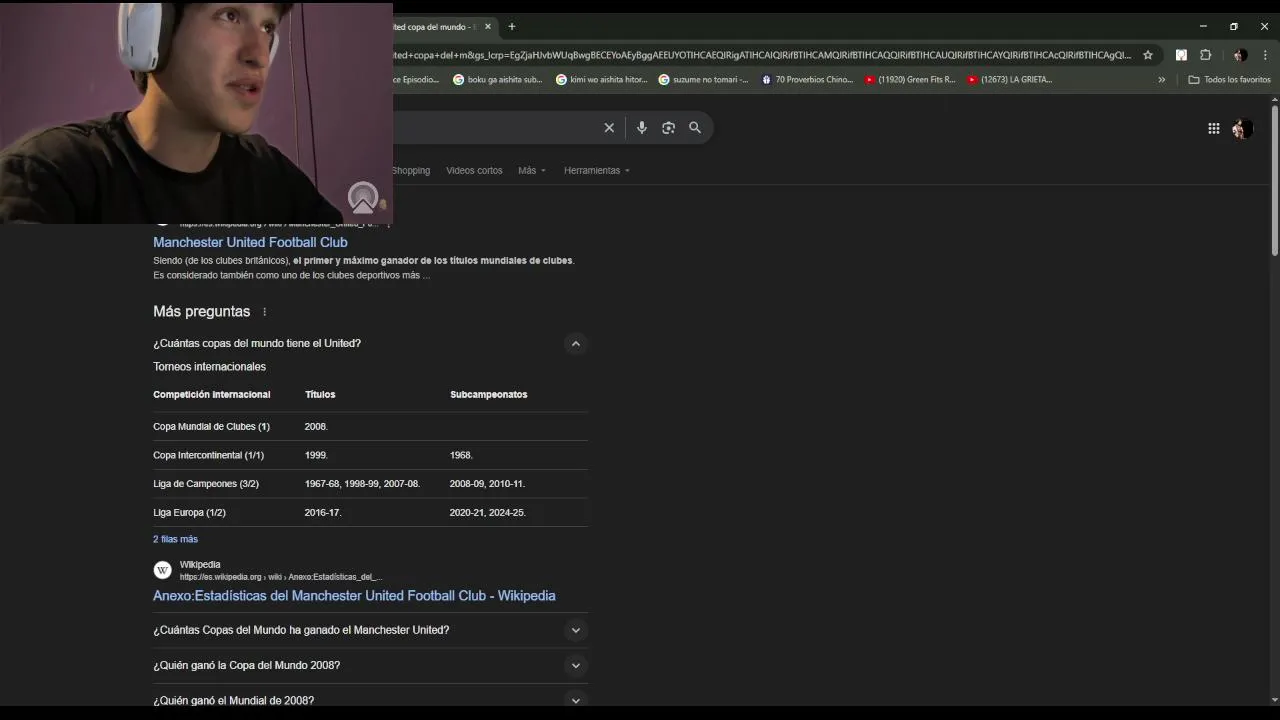
Task: Click the 'Títulos' column header
Action: [320, 395]
